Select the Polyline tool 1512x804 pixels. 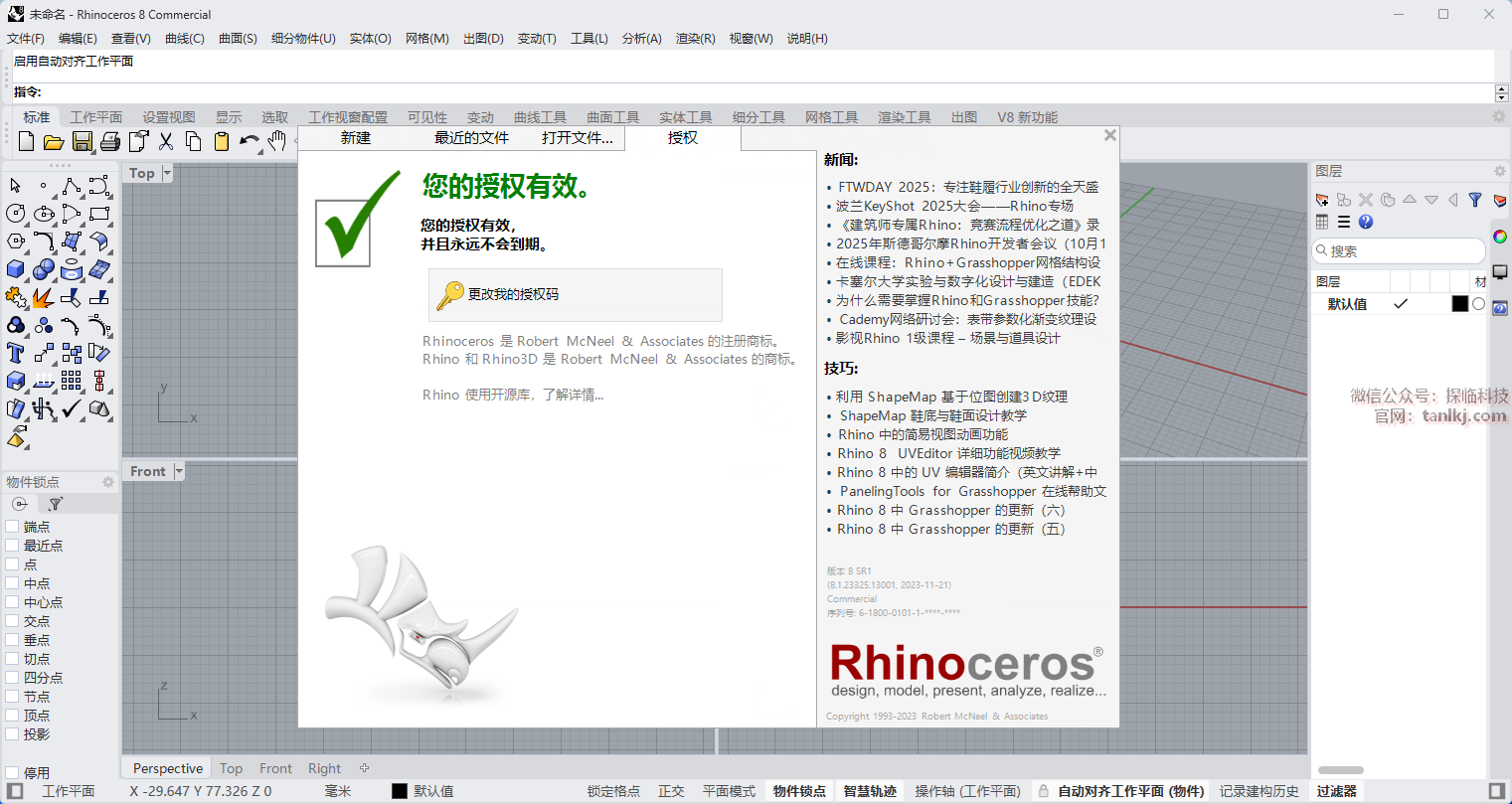[x=72, y=186]
